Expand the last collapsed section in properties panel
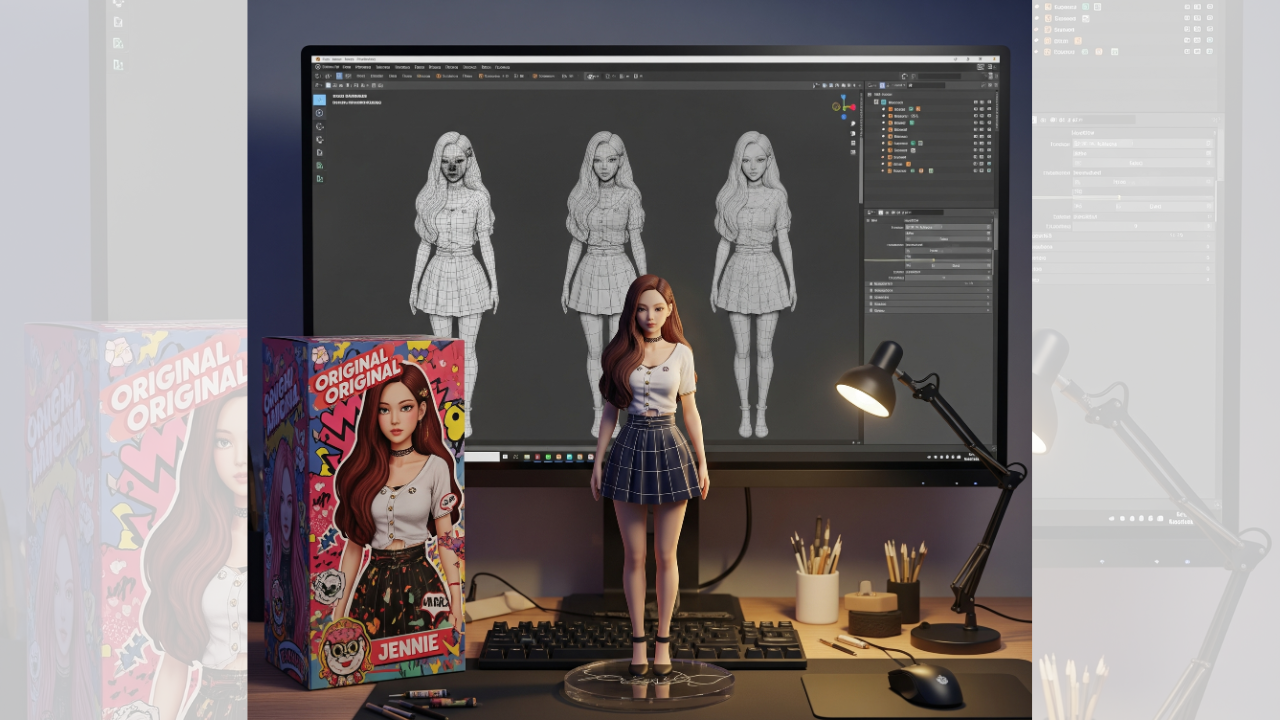Viewport: 1280px width, 720px height. (870, 310)
